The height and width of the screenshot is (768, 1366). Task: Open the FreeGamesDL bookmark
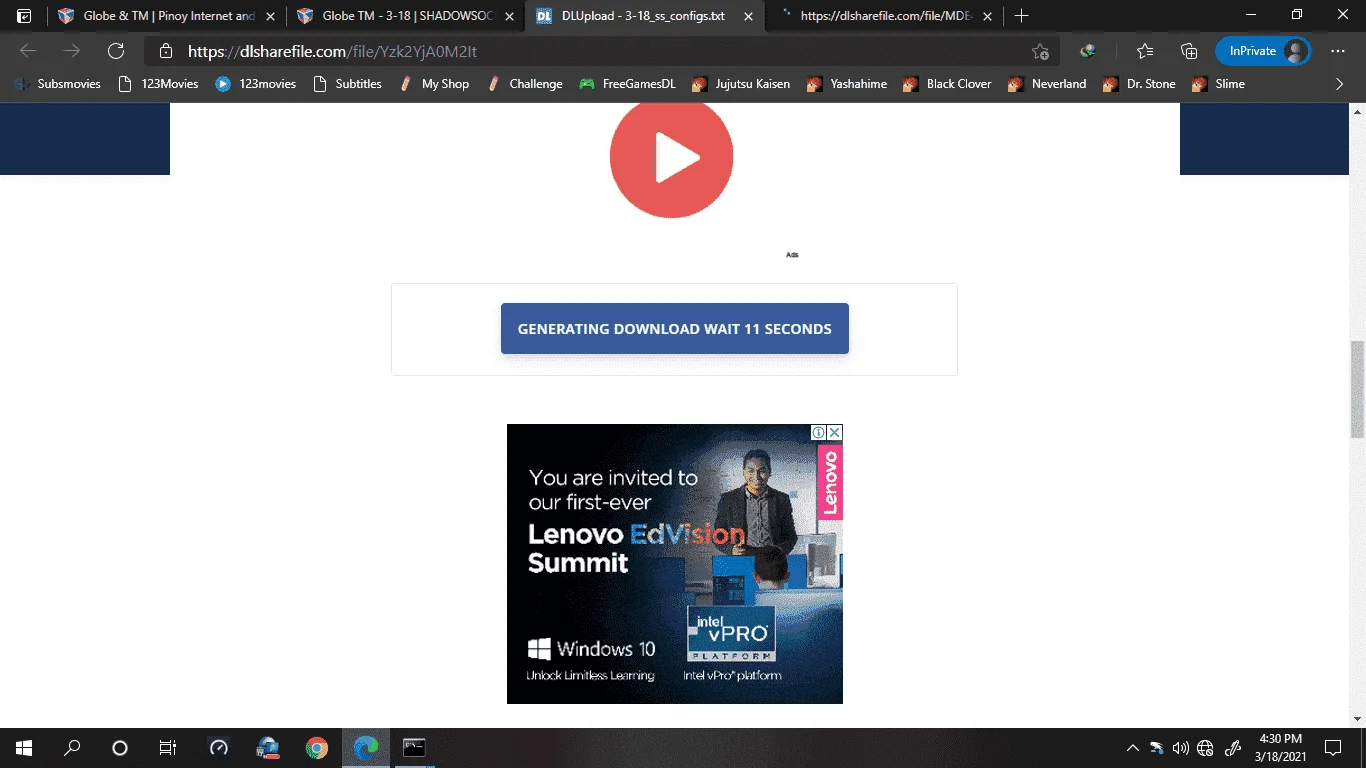point(628,84)
